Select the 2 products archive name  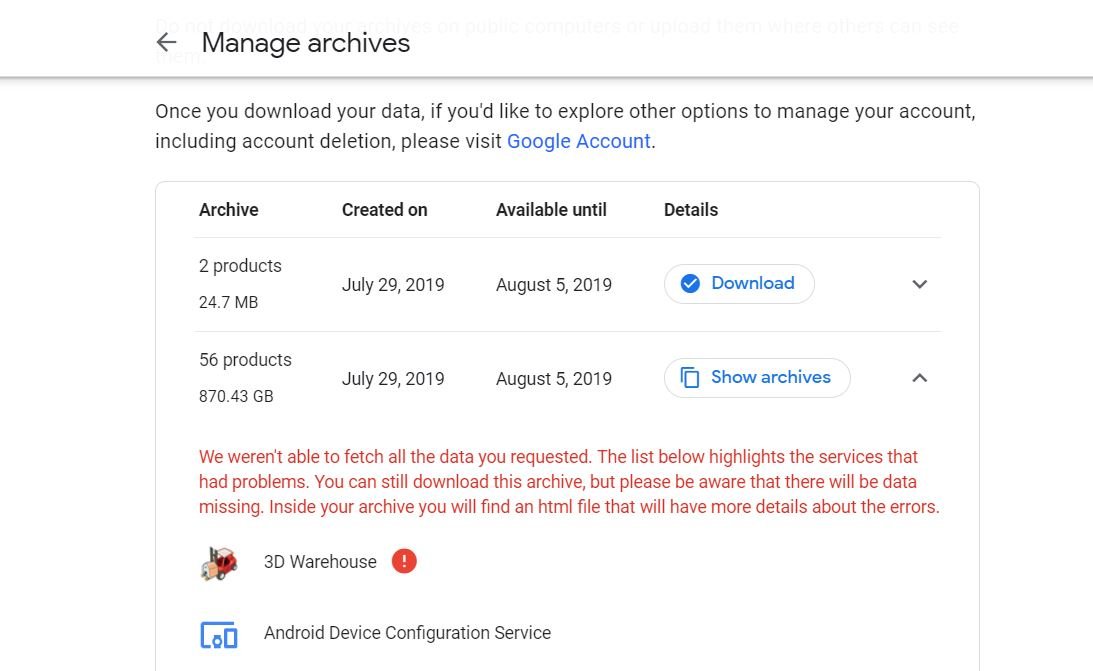click(240, 266)
